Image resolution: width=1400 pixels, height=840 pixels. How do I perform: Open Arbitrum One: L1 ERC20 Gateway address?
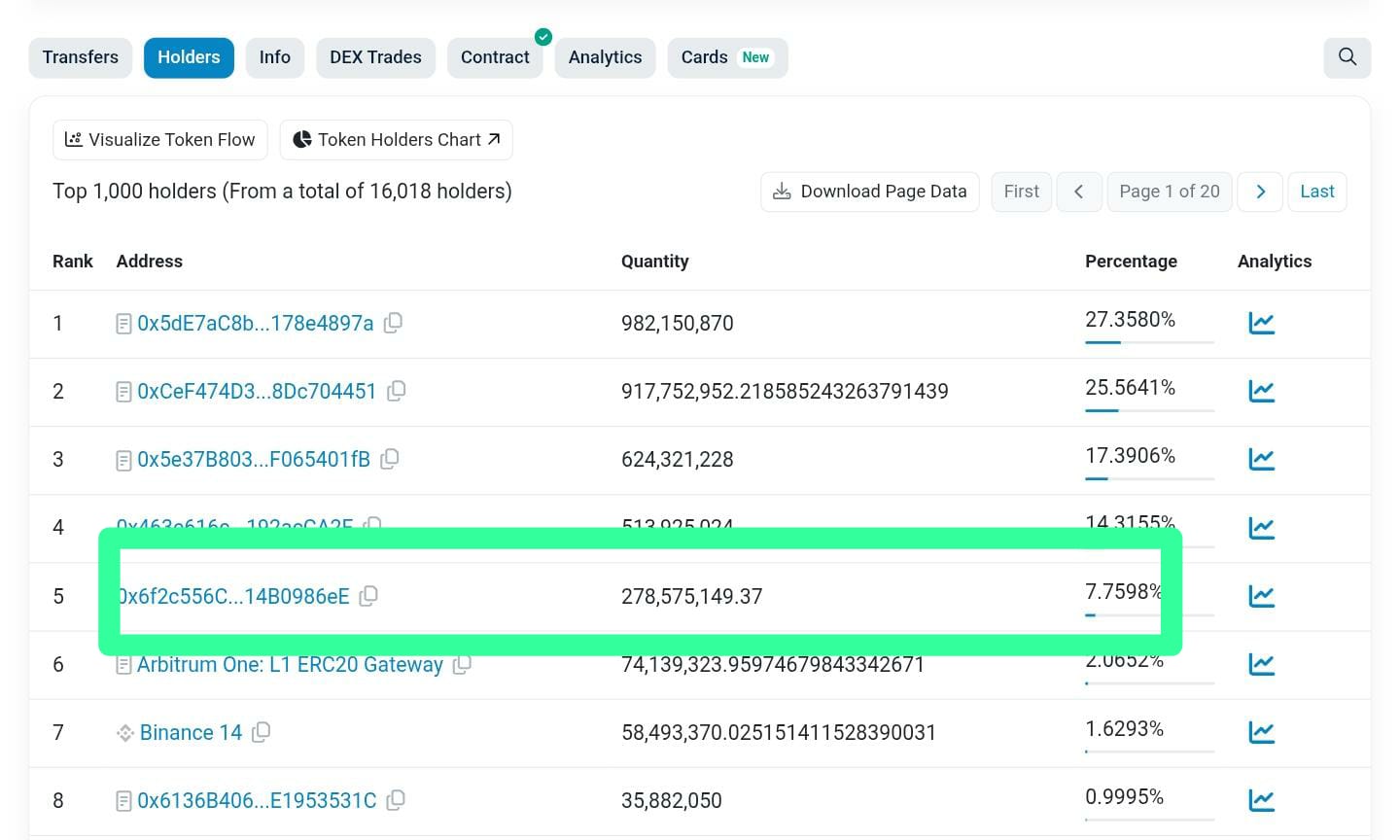click(x=290, y=666)
